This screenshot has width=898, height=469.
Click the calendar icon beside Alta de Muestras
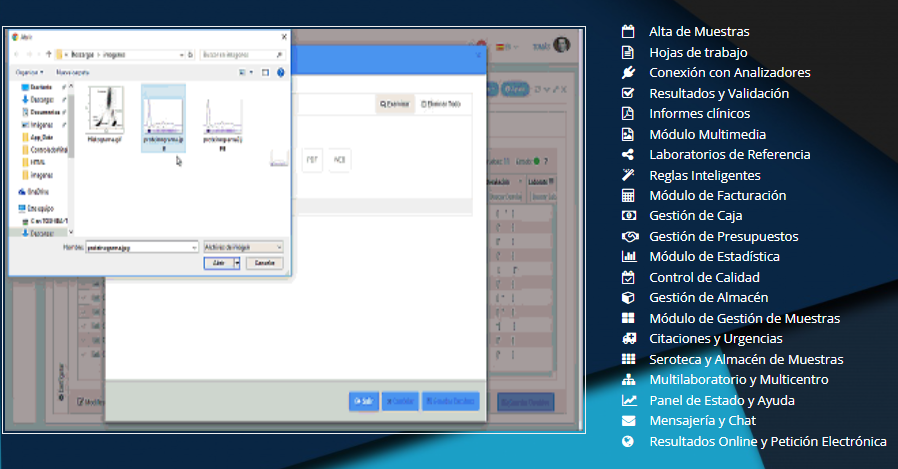click(x=628, y=31)
